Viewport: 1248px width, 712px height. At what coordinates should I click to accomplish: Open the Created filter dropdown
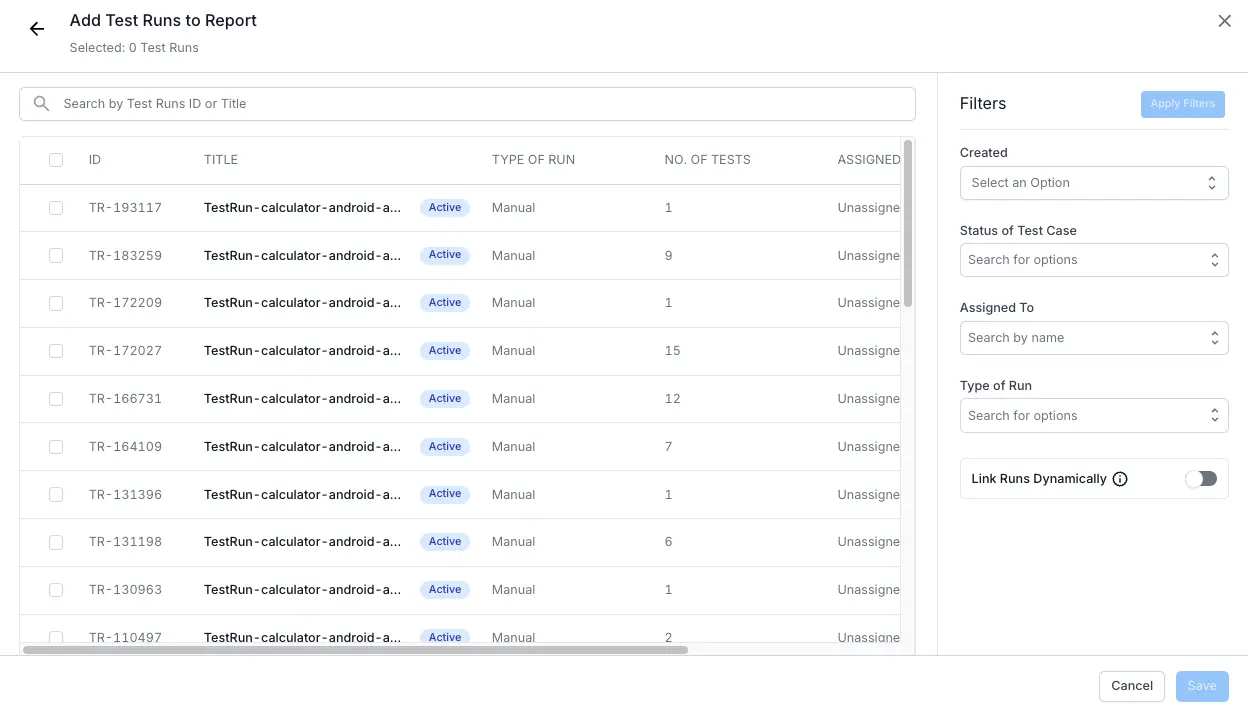pos(1093,183)
